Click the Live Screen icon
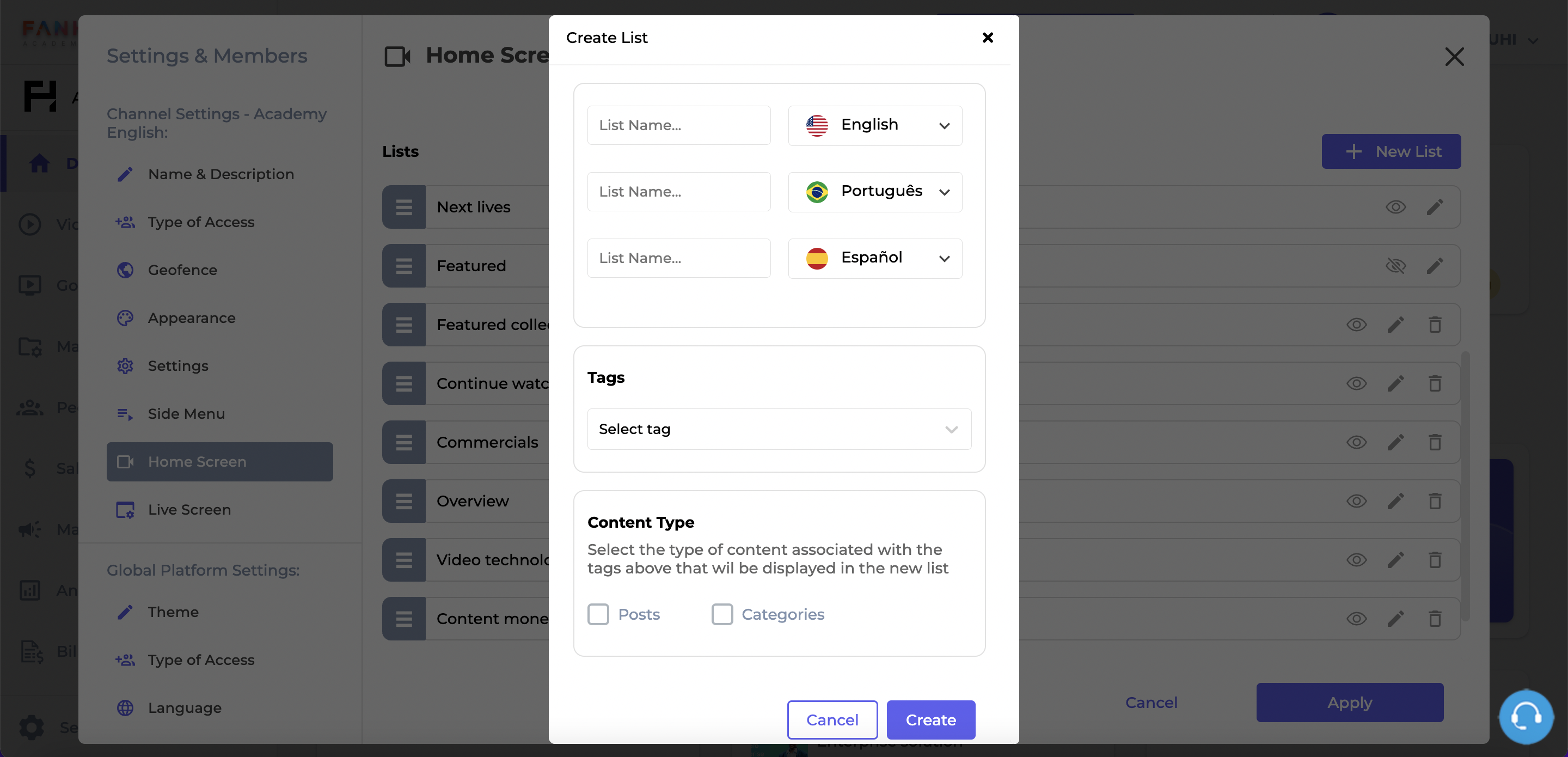 coord(125,509)
